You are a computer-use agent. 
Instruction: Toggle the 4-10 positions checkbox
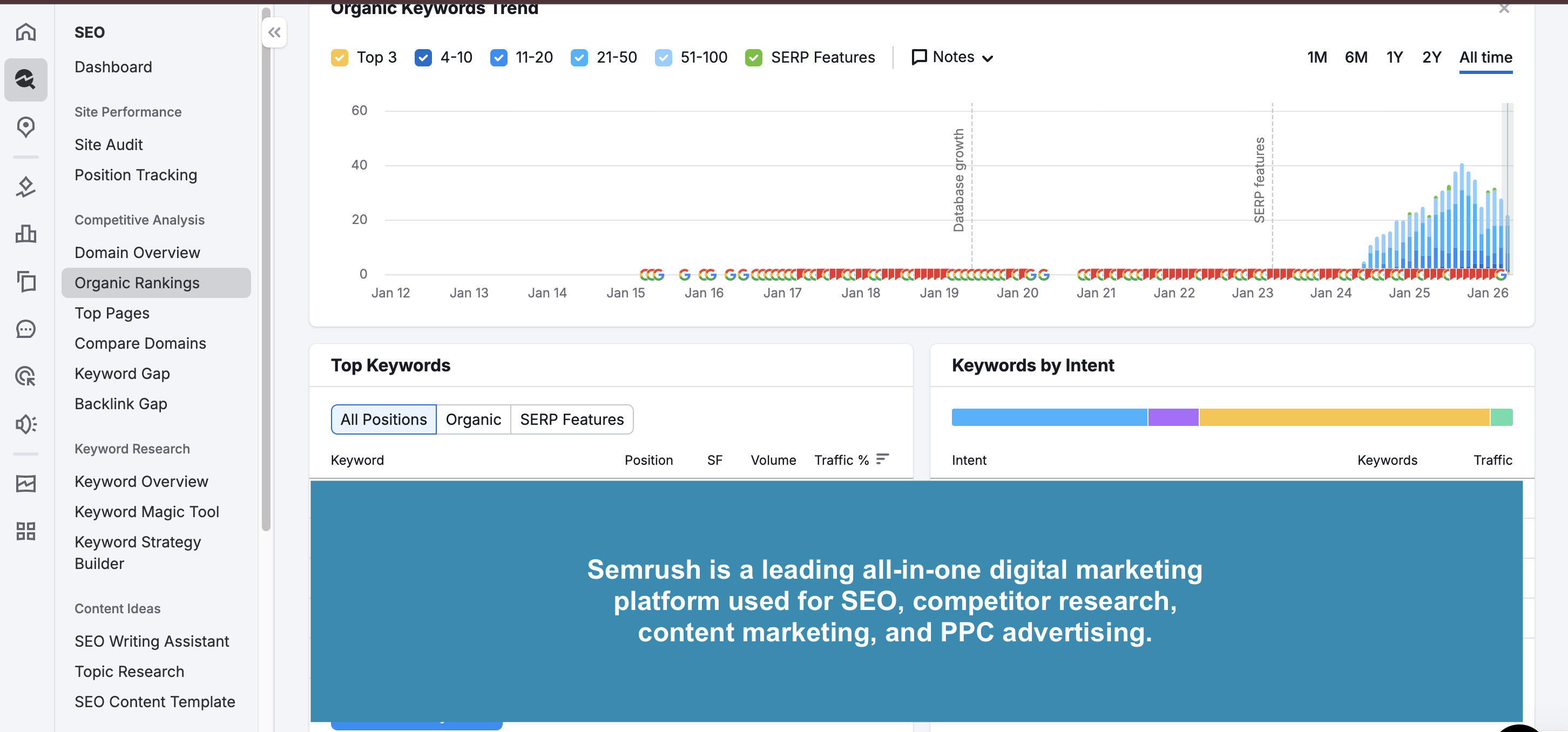423,58
